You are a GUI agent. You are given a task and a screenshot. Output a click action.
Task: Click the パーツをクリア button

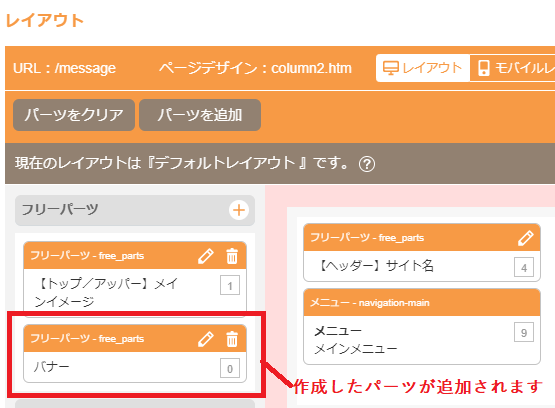click(74, 115)
